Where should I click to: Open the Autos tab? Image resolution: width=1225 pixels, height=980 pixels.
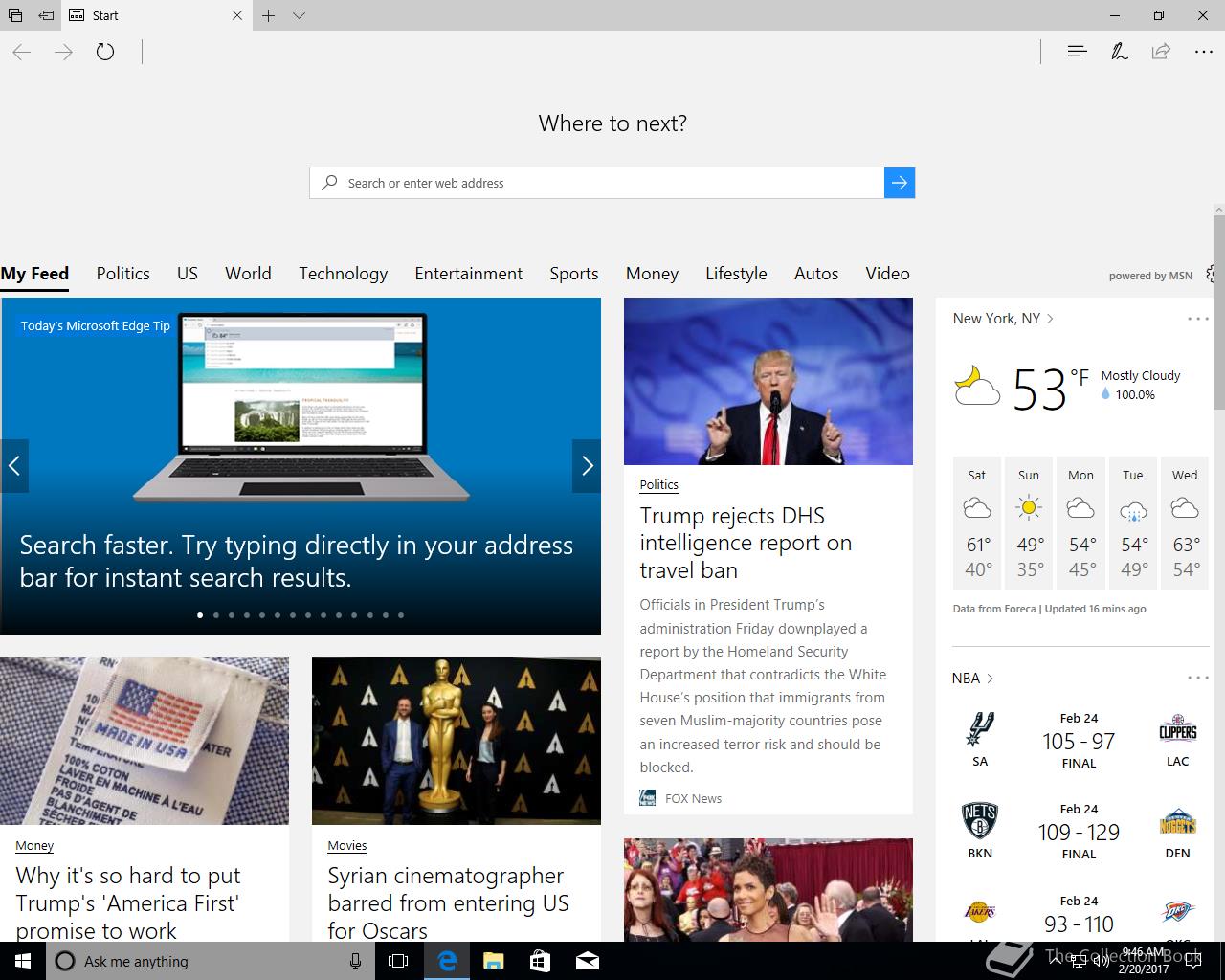point(816,274)
